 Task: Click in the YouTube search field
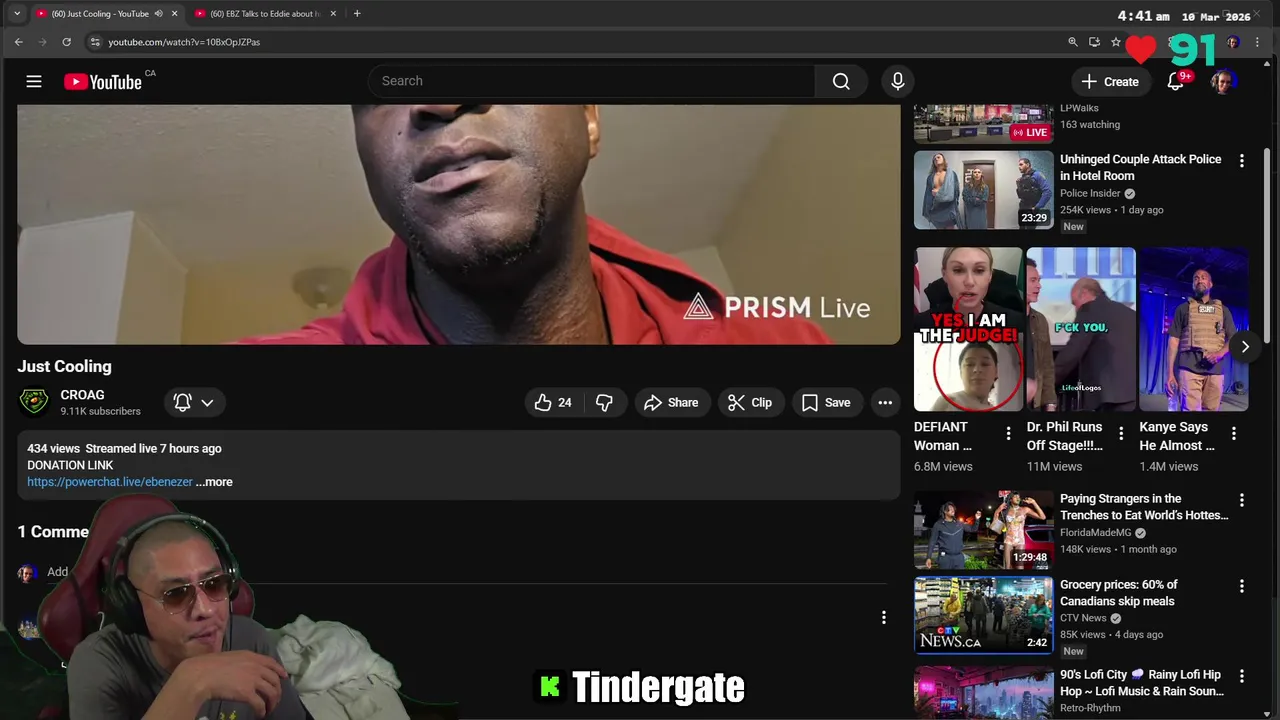point(592,81)
